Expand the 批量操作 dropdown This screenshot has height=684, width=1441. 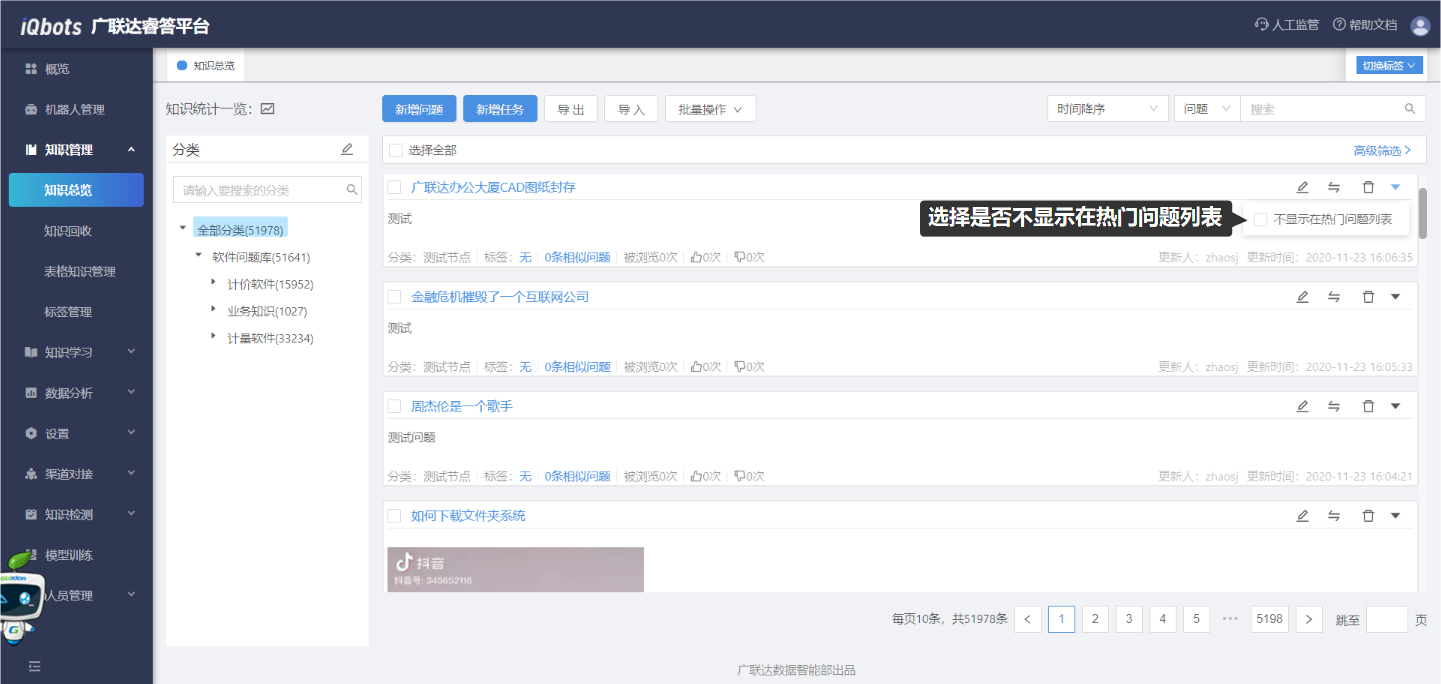click(710, 109)
